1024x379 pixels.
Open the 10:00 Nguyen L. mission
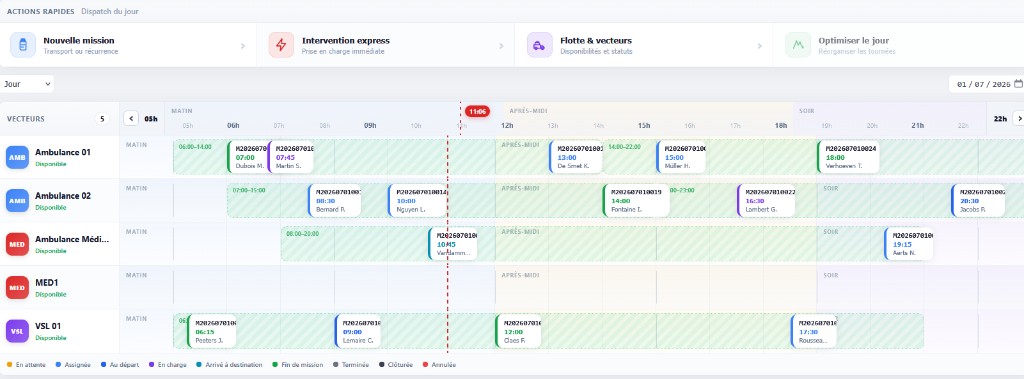(x=418, y=200)
